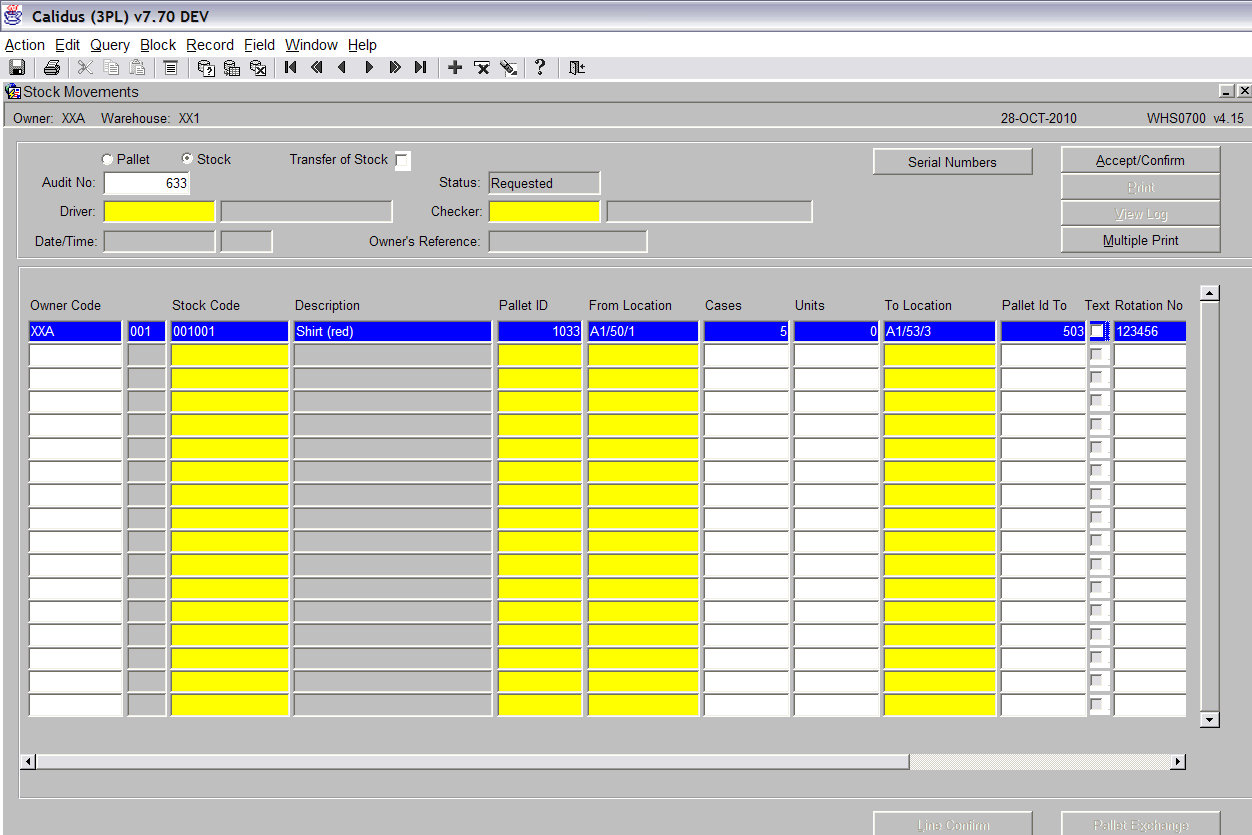Click To Location cell A1/53/3
Image resolution: width=1252 pixels, height=835 pixels.
click(x=940, y=331)
